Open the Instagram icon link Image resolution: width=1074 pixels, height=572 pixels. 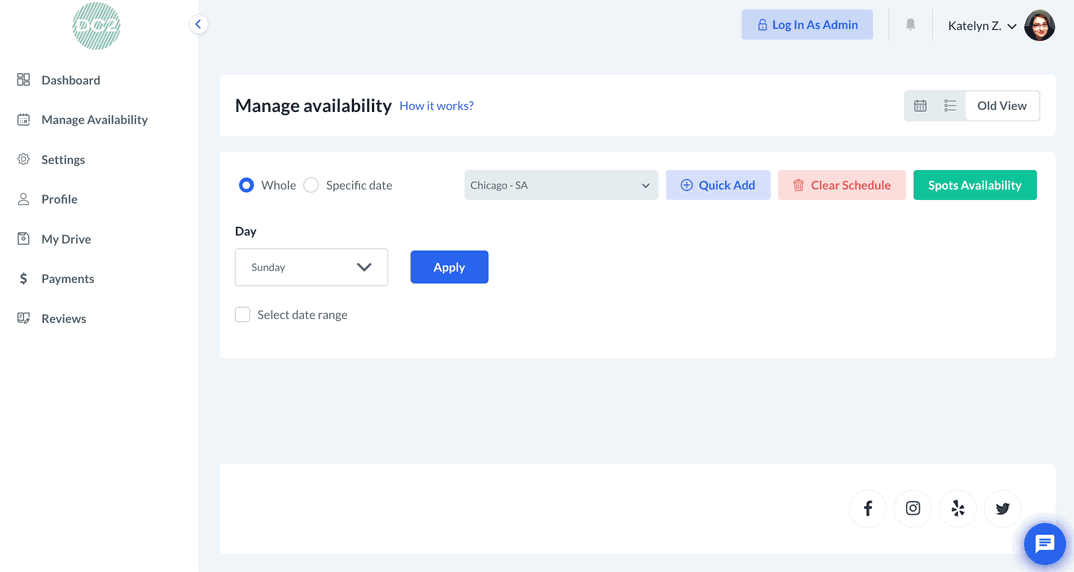click(913, 509)
